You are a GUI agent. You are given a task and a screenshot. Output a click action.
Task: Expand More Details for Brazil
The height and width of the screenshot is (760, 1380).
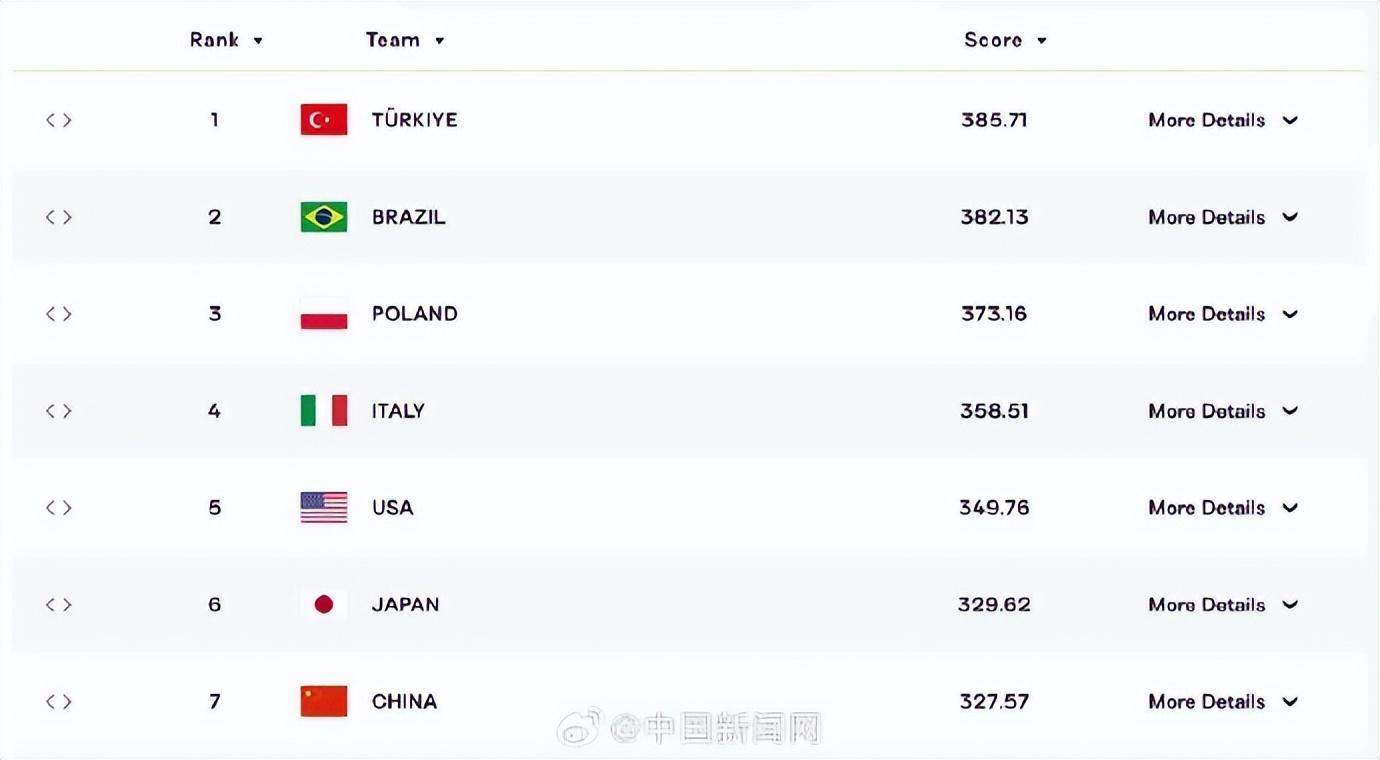click(x=1223, y=217)
